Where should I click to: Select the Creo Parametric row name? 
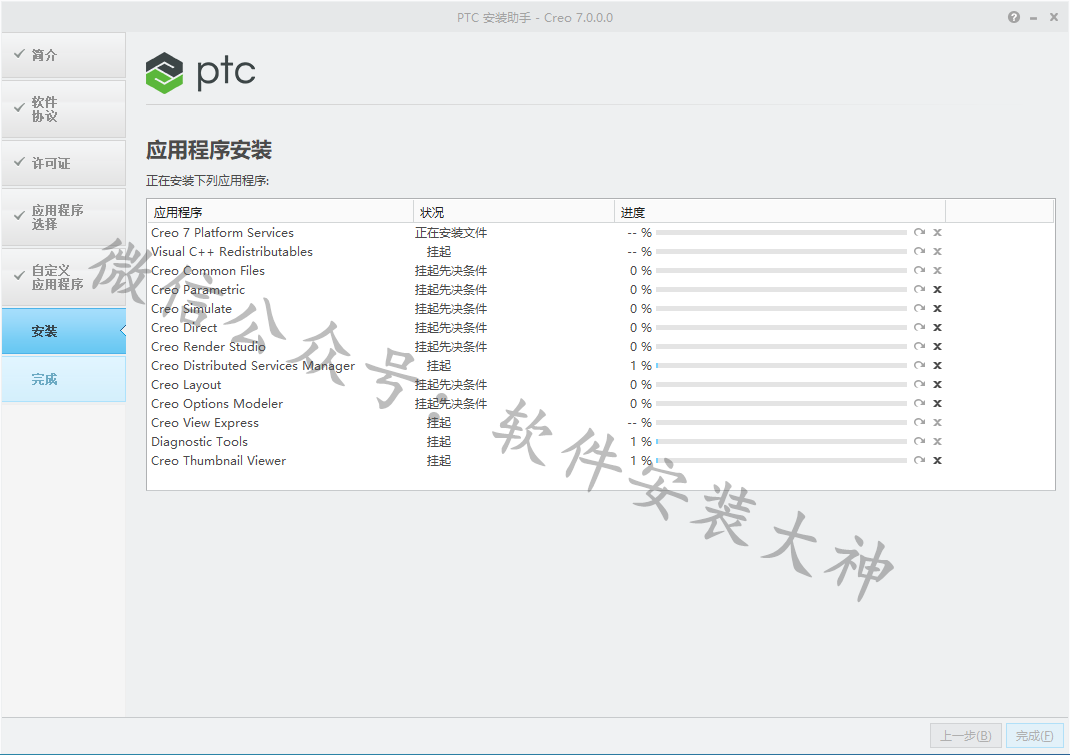click(198, 289)
